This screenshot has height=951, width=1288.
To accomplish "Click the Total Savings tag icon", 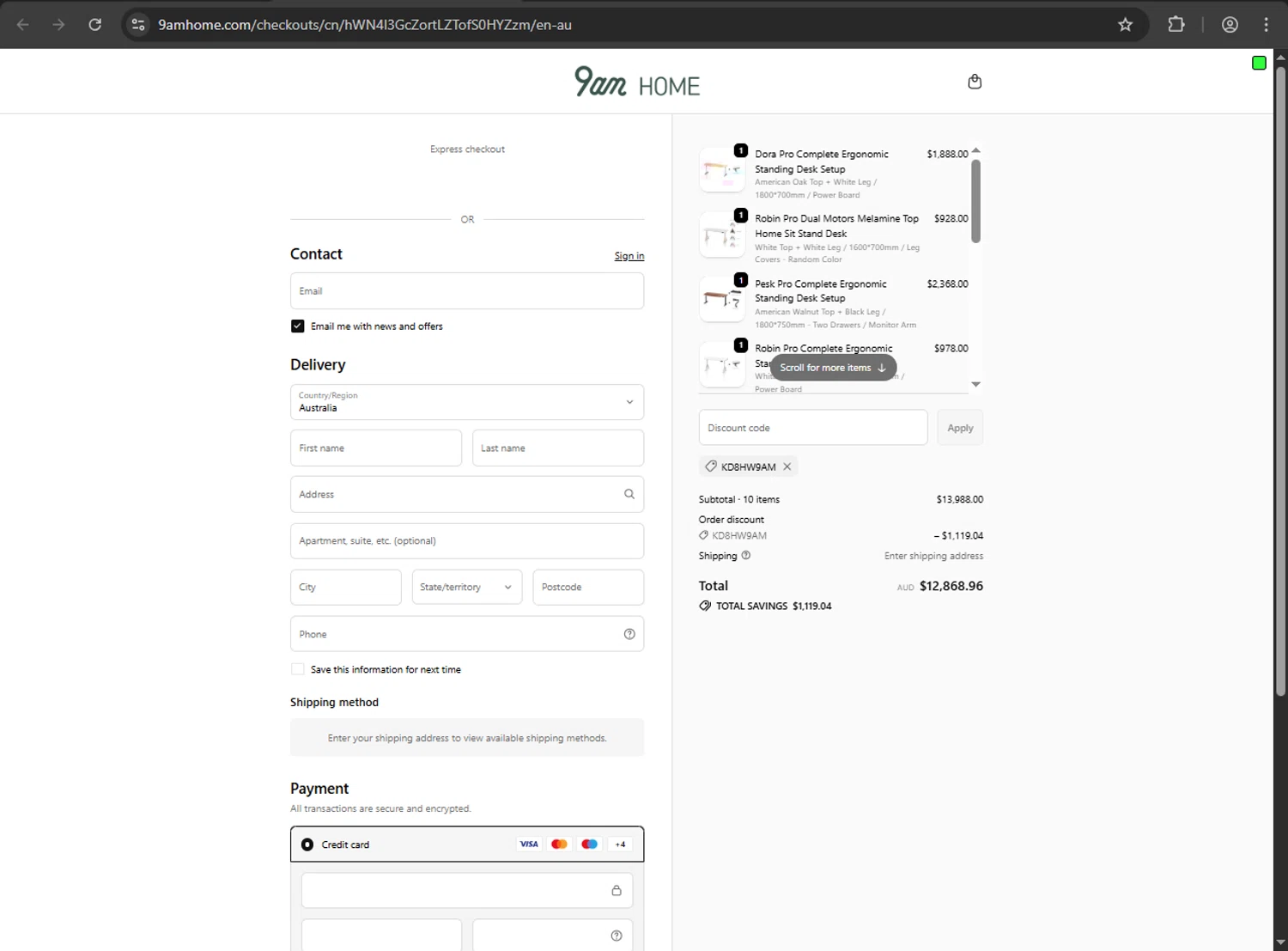I will [x=705, y=606].
